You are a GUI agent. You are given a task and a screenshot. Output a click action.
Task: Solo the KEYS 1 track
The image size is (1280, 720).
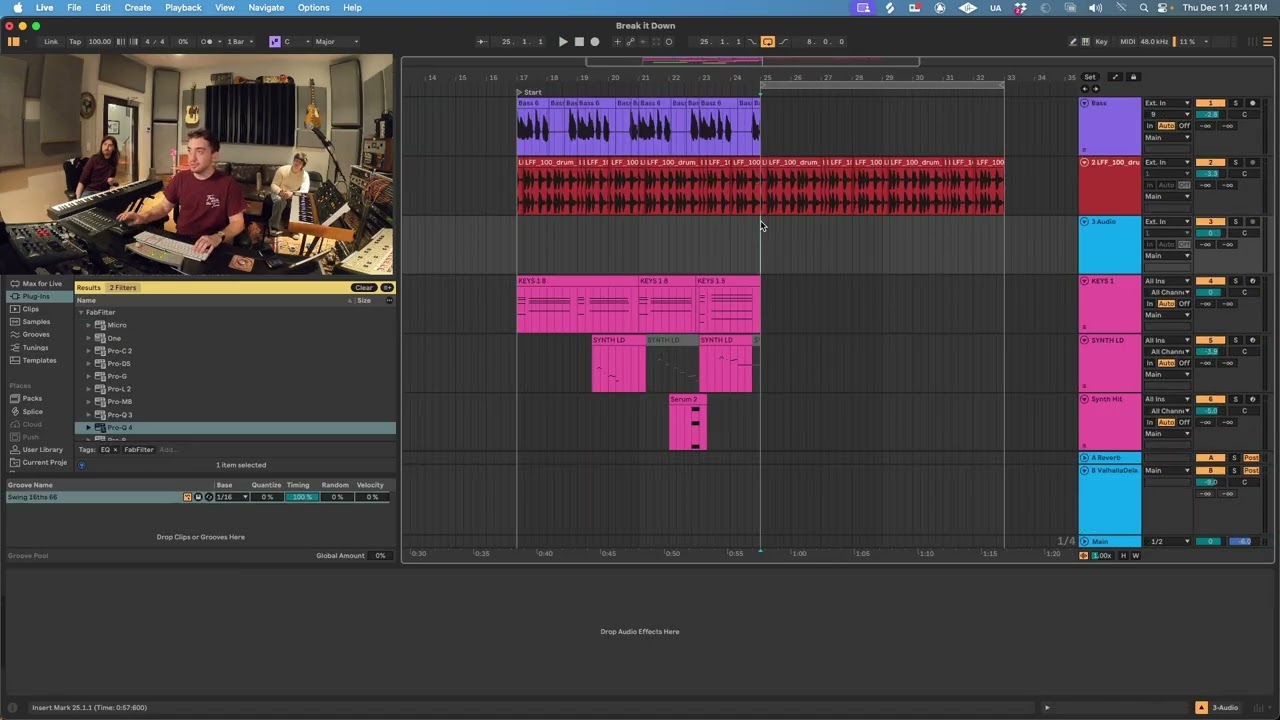[1235, 281]
